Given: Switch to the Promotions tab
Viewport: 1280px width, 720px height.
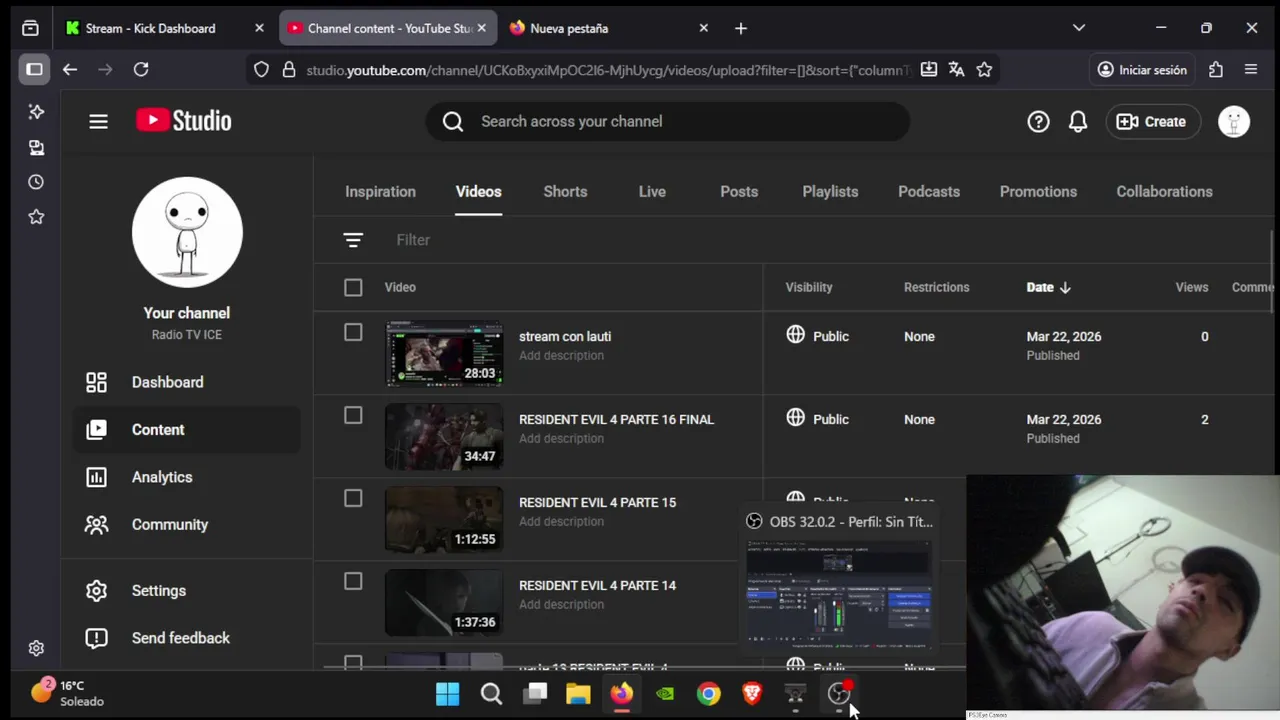Looking at the screenshot, I should (1038, 192).
